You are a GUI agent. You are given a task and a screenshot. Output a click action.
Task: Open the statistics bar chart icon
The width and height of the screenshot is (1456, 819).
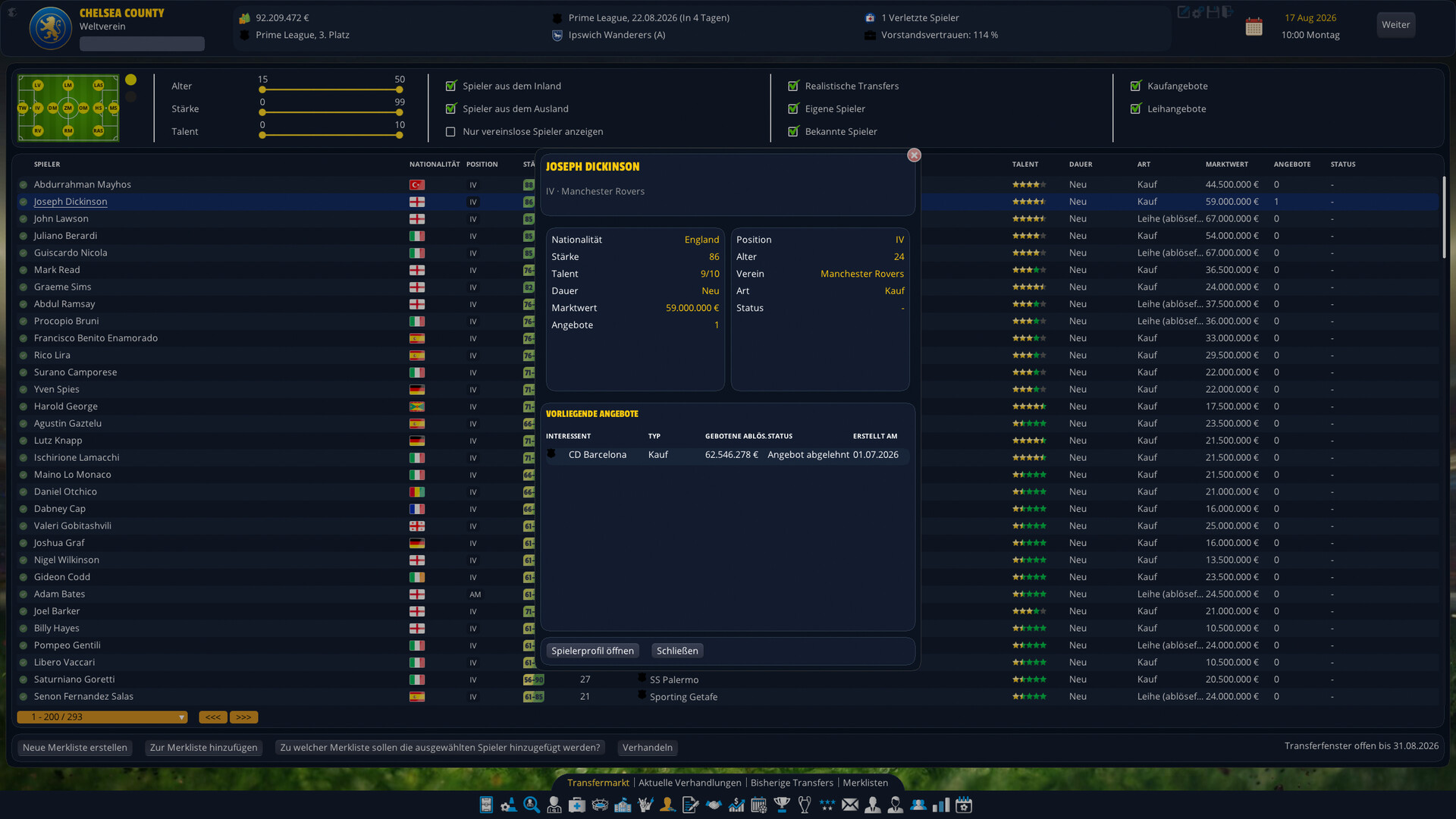[941, 805]
